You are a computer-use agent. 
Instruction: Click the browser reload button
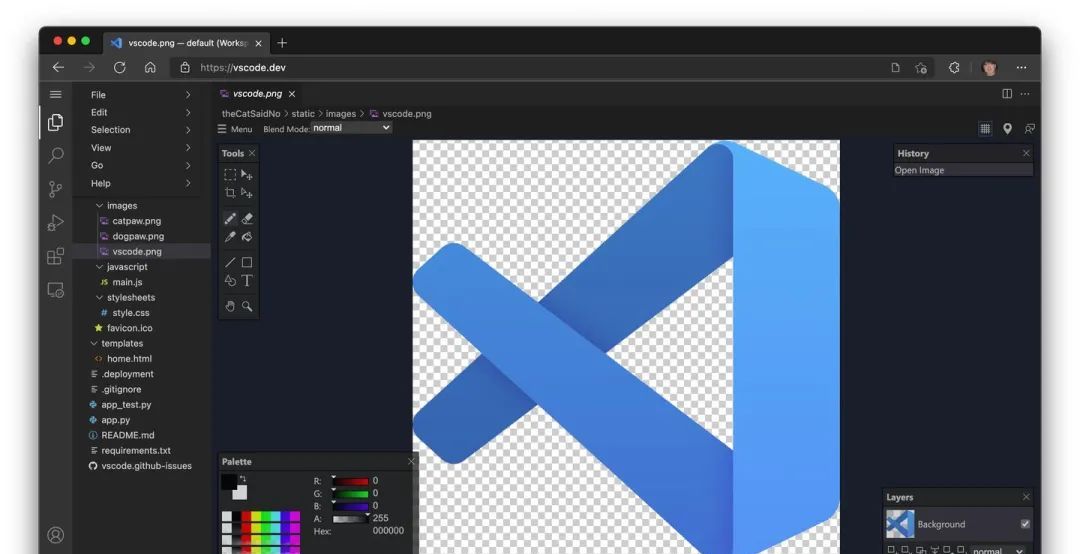pos(120,68)
